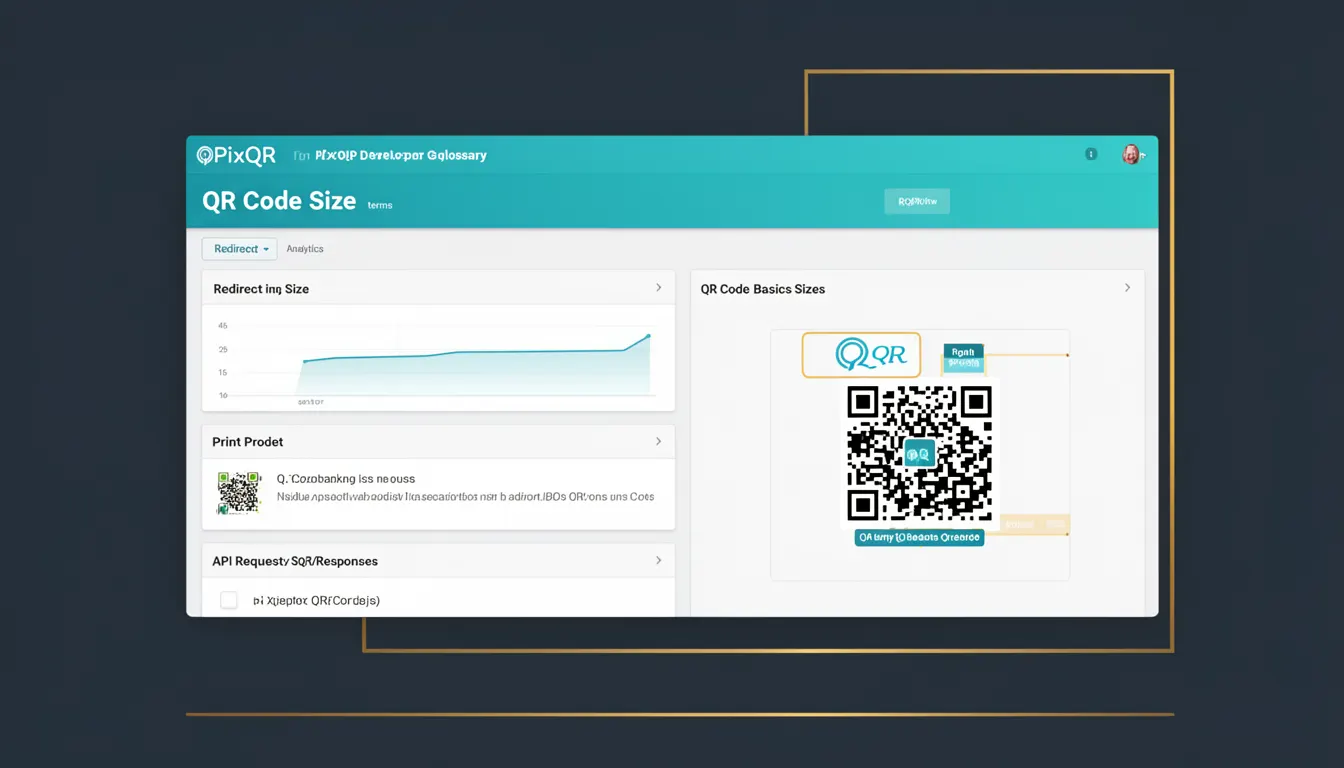Click the teal logo in the QR code center
This screenshot has width=1344, height=768.
coord(919,453)
